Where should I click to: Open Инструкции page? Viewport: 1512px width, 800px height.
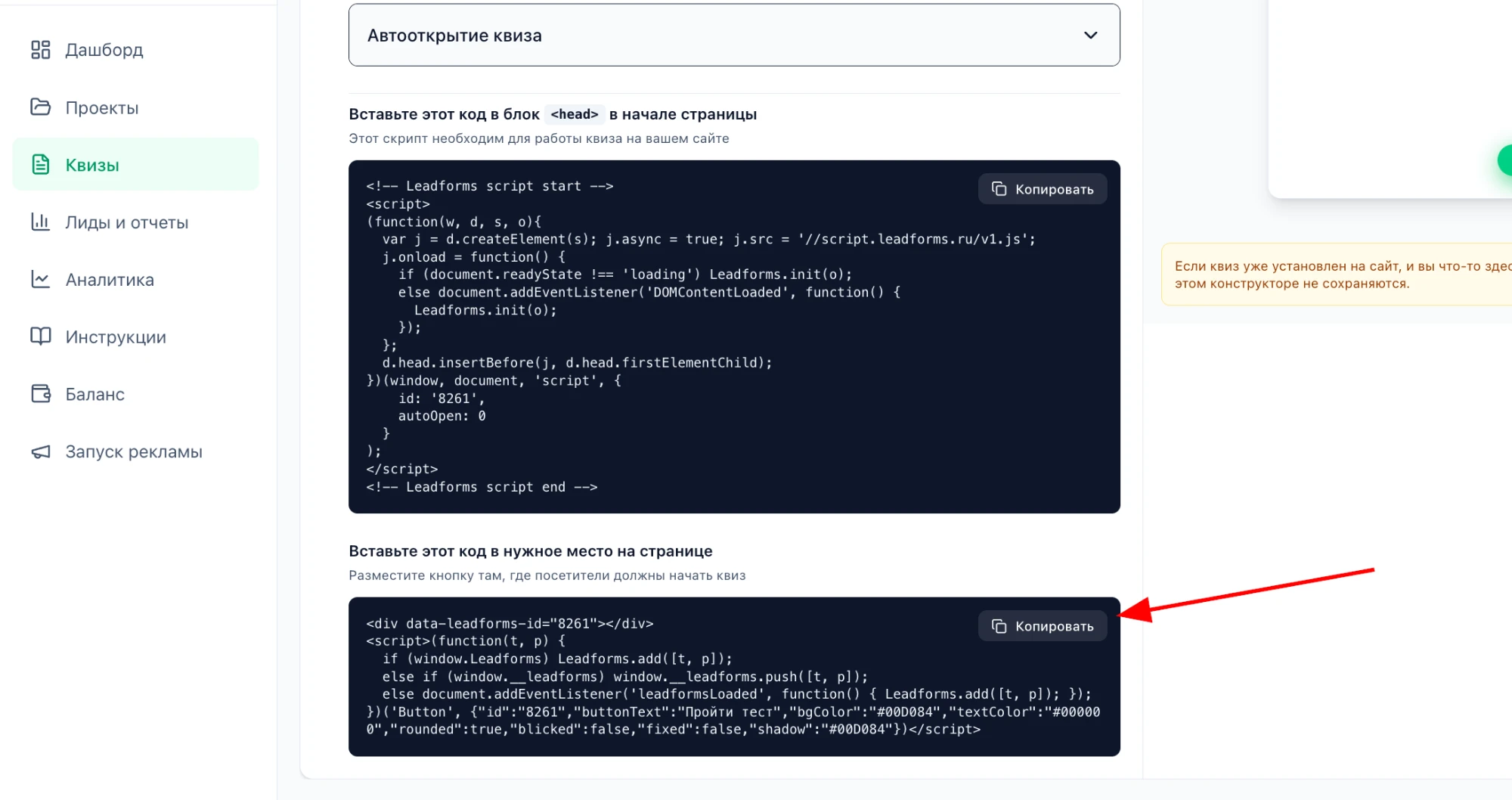[x=136, y=337]
